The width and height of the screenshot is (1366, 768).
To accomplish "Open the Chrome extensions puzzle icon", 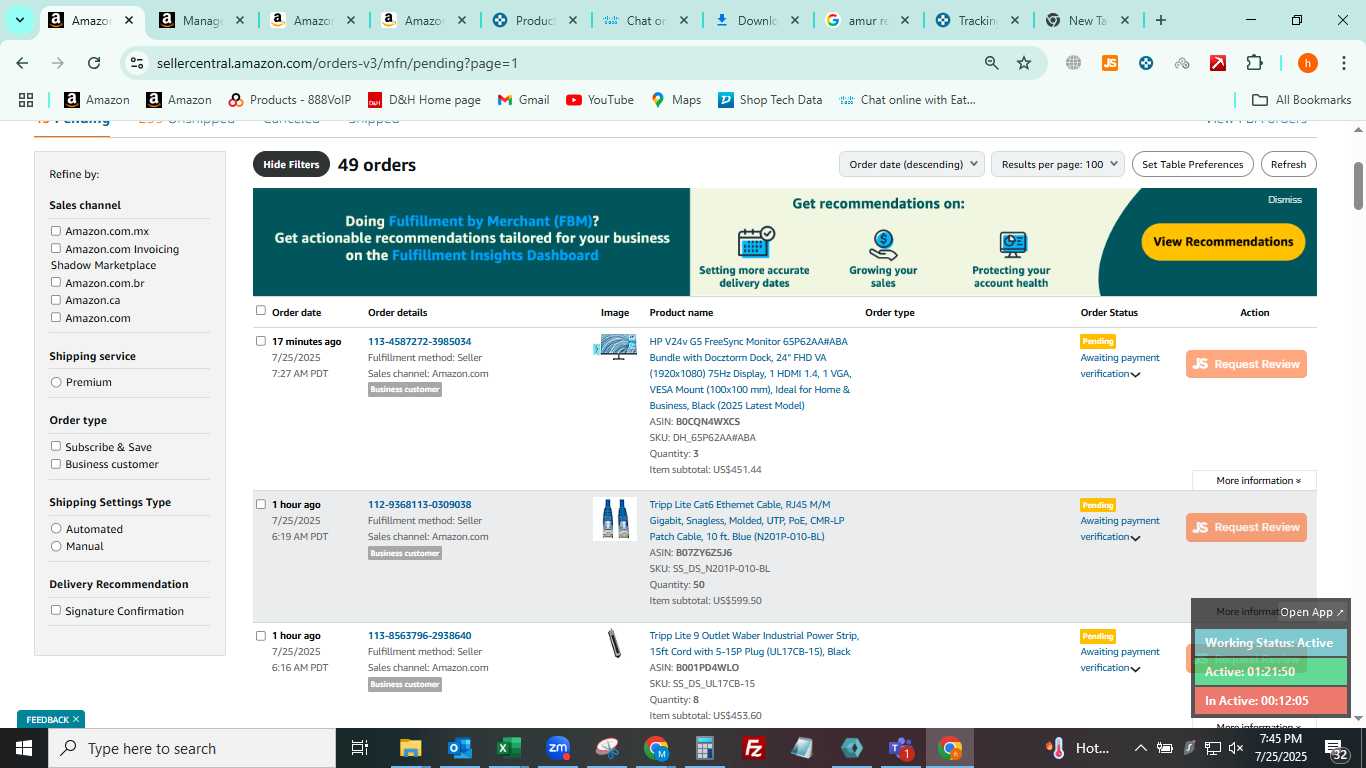I will click(1254, 63).
